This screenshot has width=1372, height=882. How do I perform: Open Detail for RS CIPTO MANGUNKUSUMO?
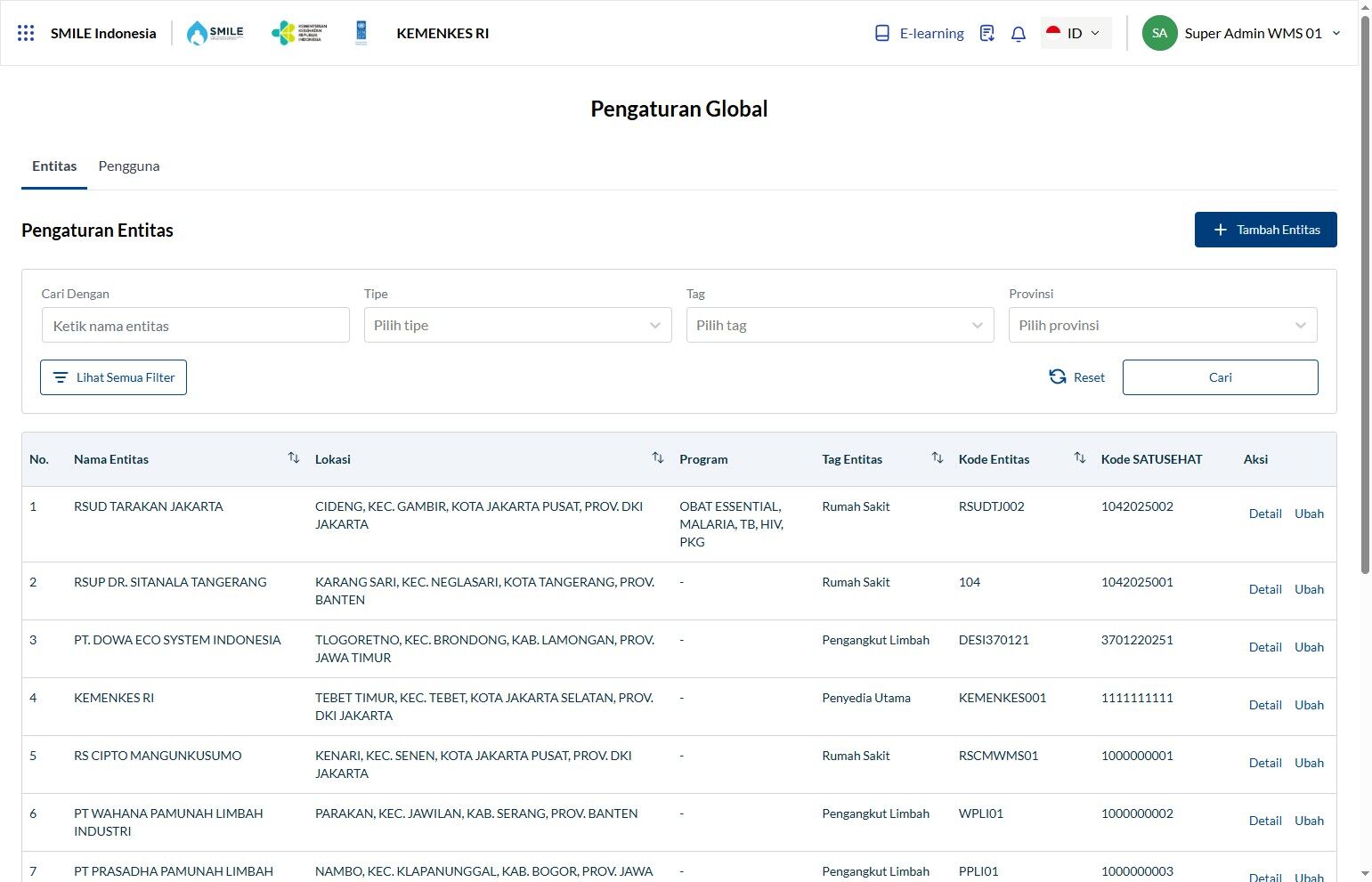pos(1265,763)
